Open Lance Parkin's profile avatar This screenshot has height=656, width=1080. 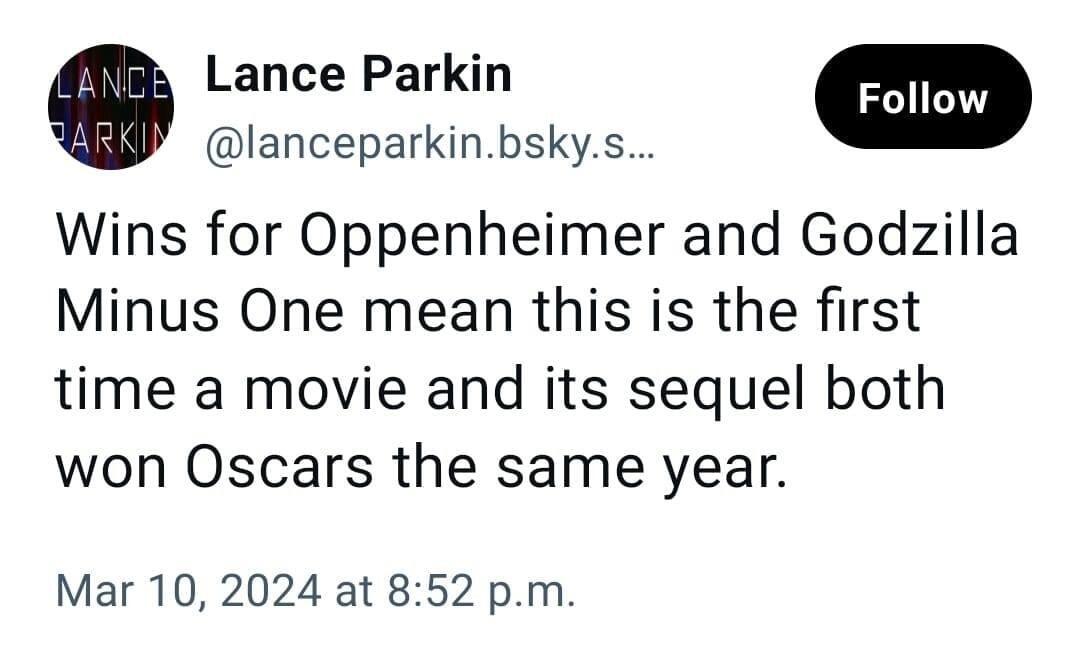coord(110,107)
